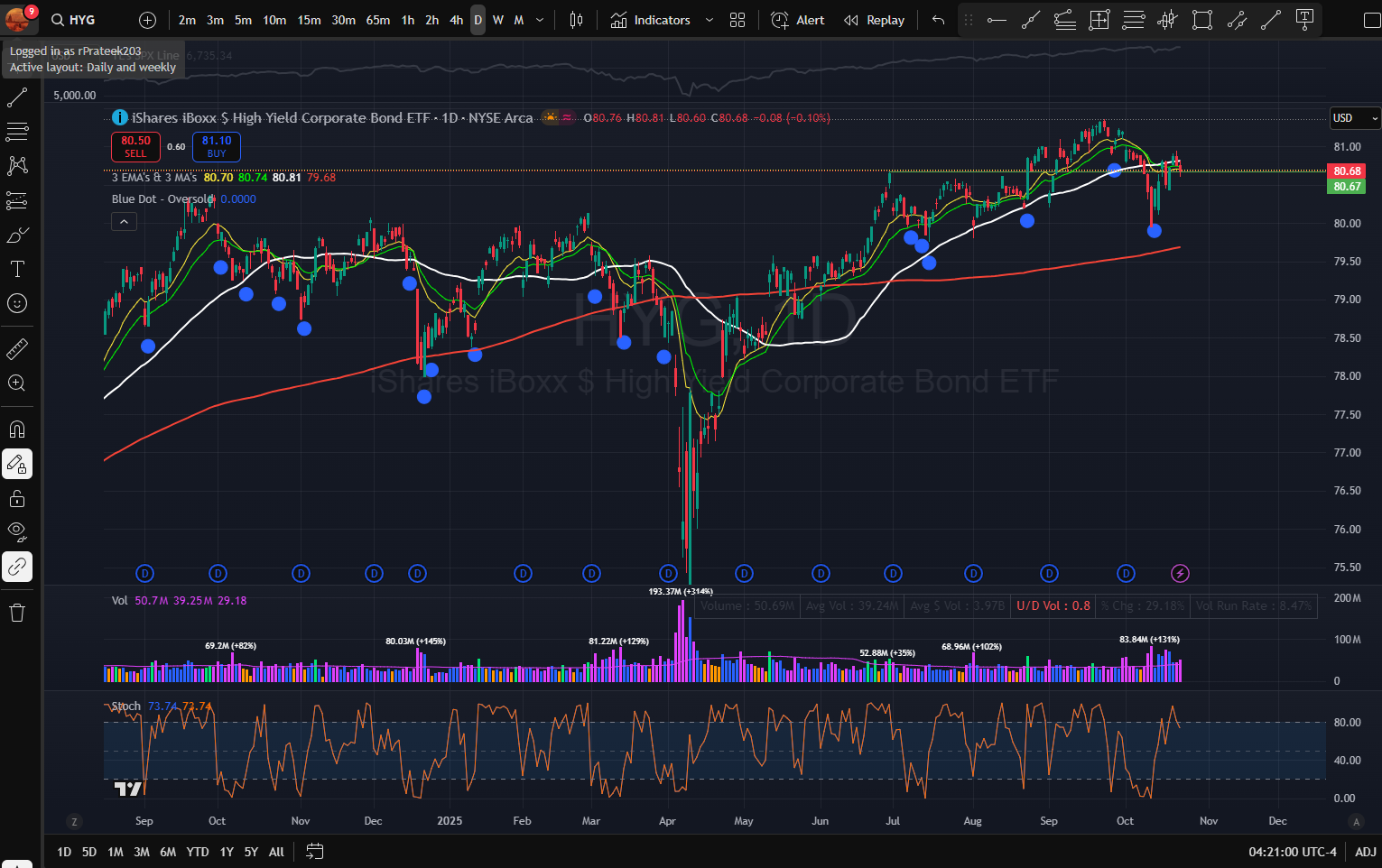Click the TradingView logo in Stoch pane
The height and width of the screenshot is (868, 1382).
127,790
